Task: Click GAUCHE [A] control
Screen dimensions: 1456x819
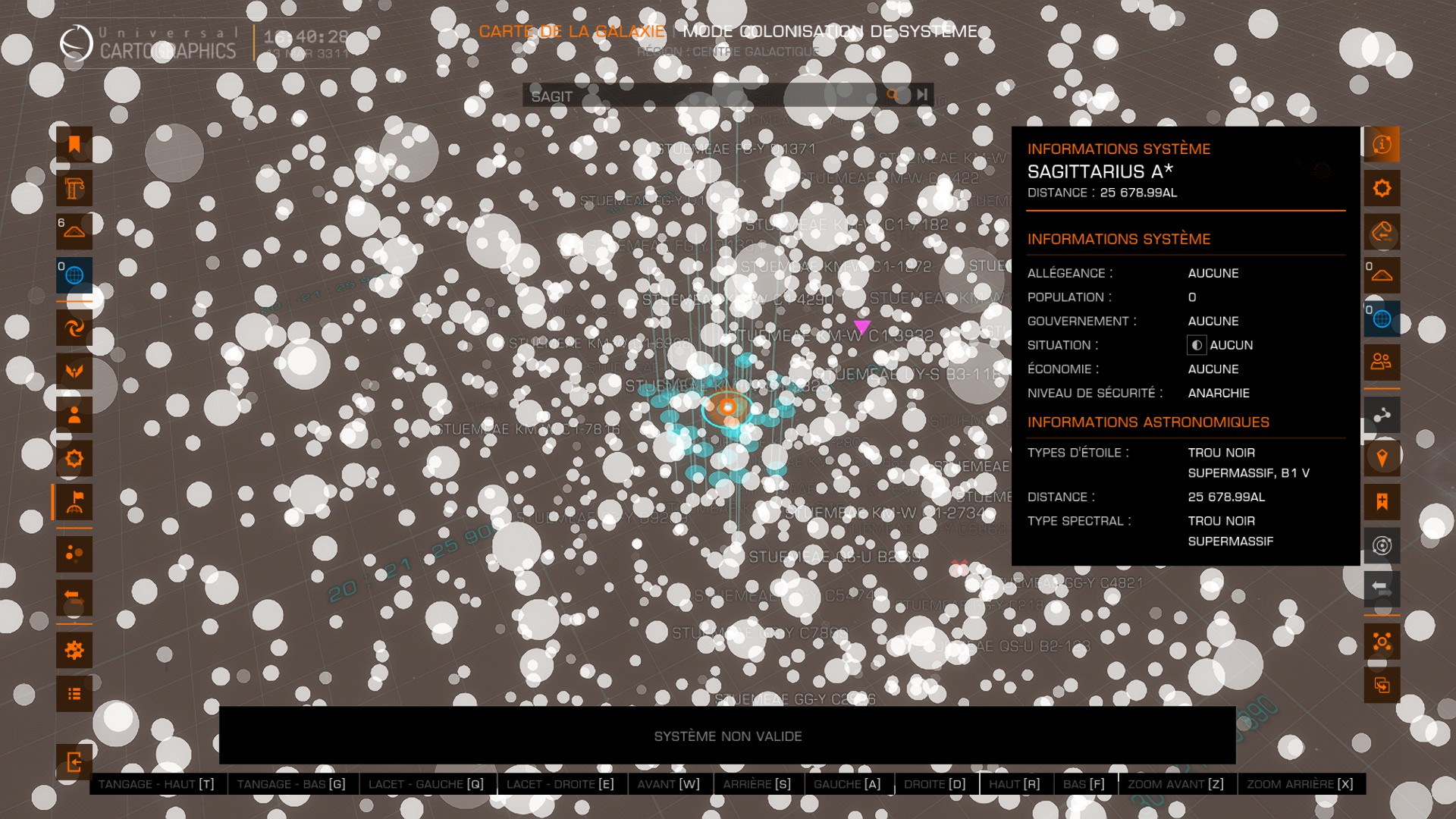Action: (847, 784)
